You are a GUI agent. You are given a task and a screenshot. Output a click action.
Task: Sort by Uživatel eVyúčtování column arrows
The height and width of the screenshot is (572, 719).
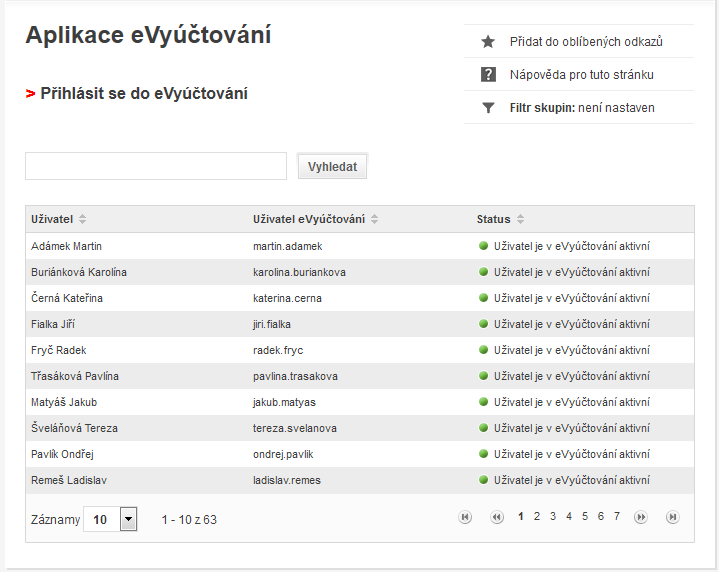[375, 219]
